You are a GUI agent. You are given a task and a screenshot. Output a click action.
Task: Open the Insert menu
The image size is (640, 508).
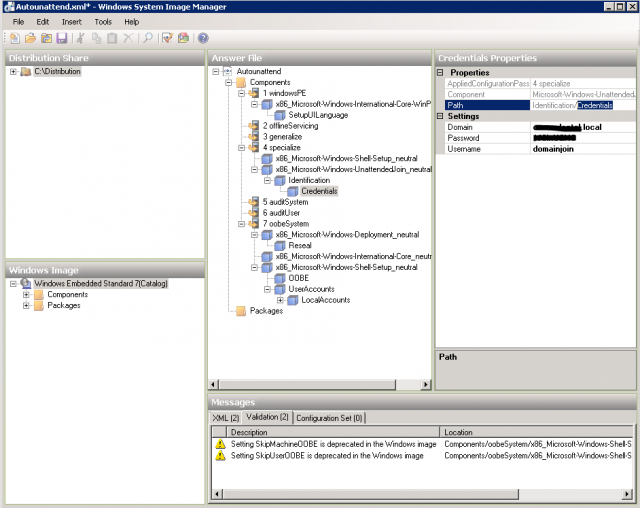coord(72,21)
